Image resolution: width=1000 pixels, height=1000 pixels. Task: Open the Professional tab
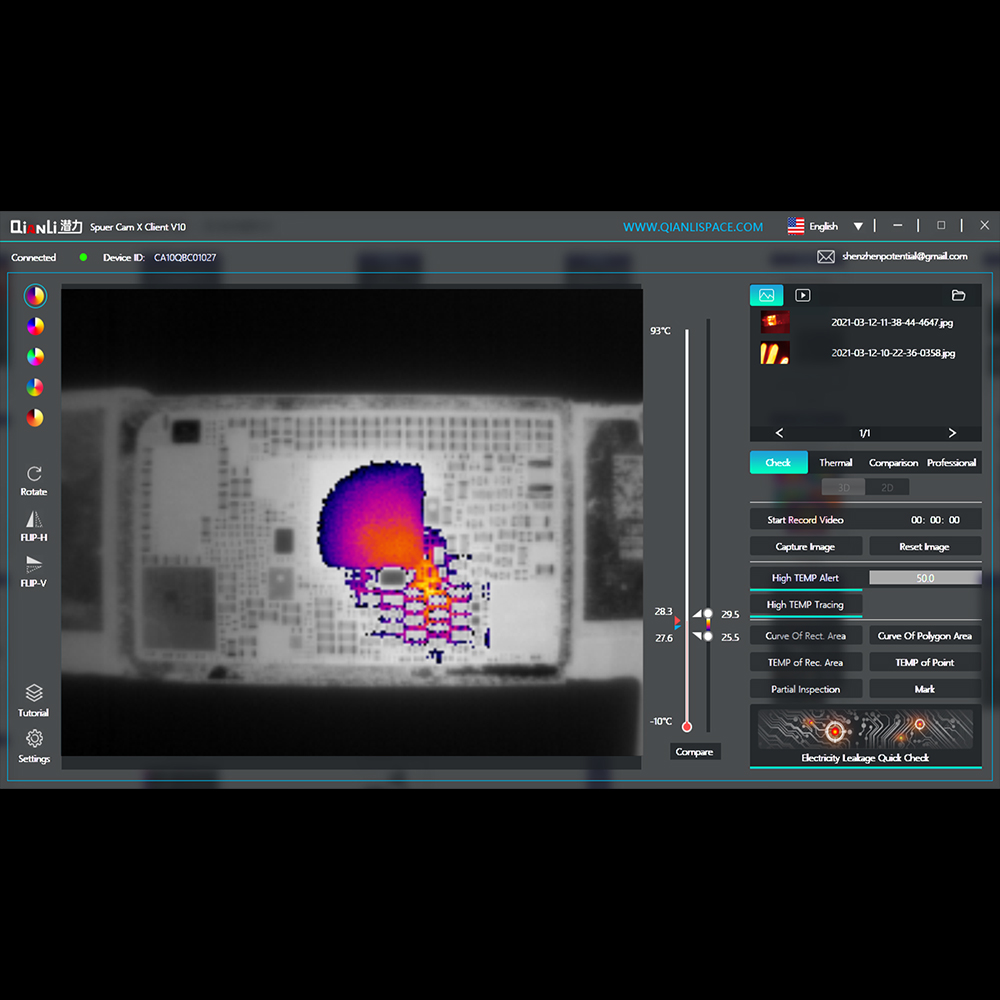point(952,462)
